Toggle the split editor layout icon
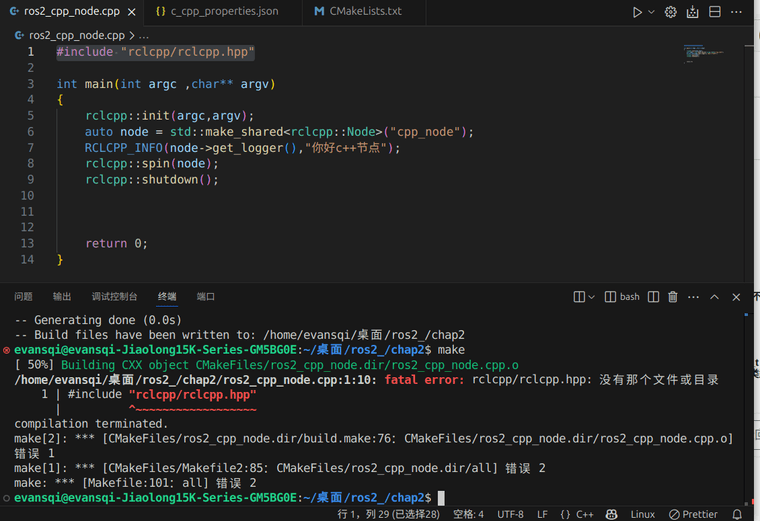Image resolution: width=760 pixels, height=521 pixels. [714, 12]
